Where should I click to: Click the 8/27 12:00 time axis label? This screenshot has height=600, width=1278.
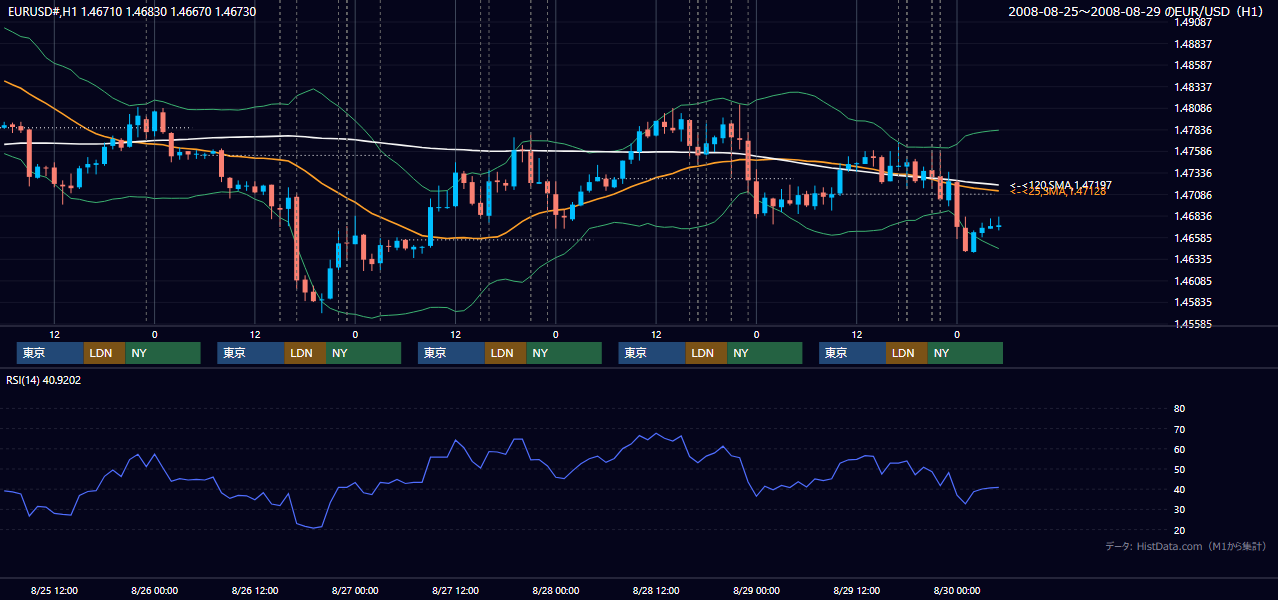[x=456, y=591]
